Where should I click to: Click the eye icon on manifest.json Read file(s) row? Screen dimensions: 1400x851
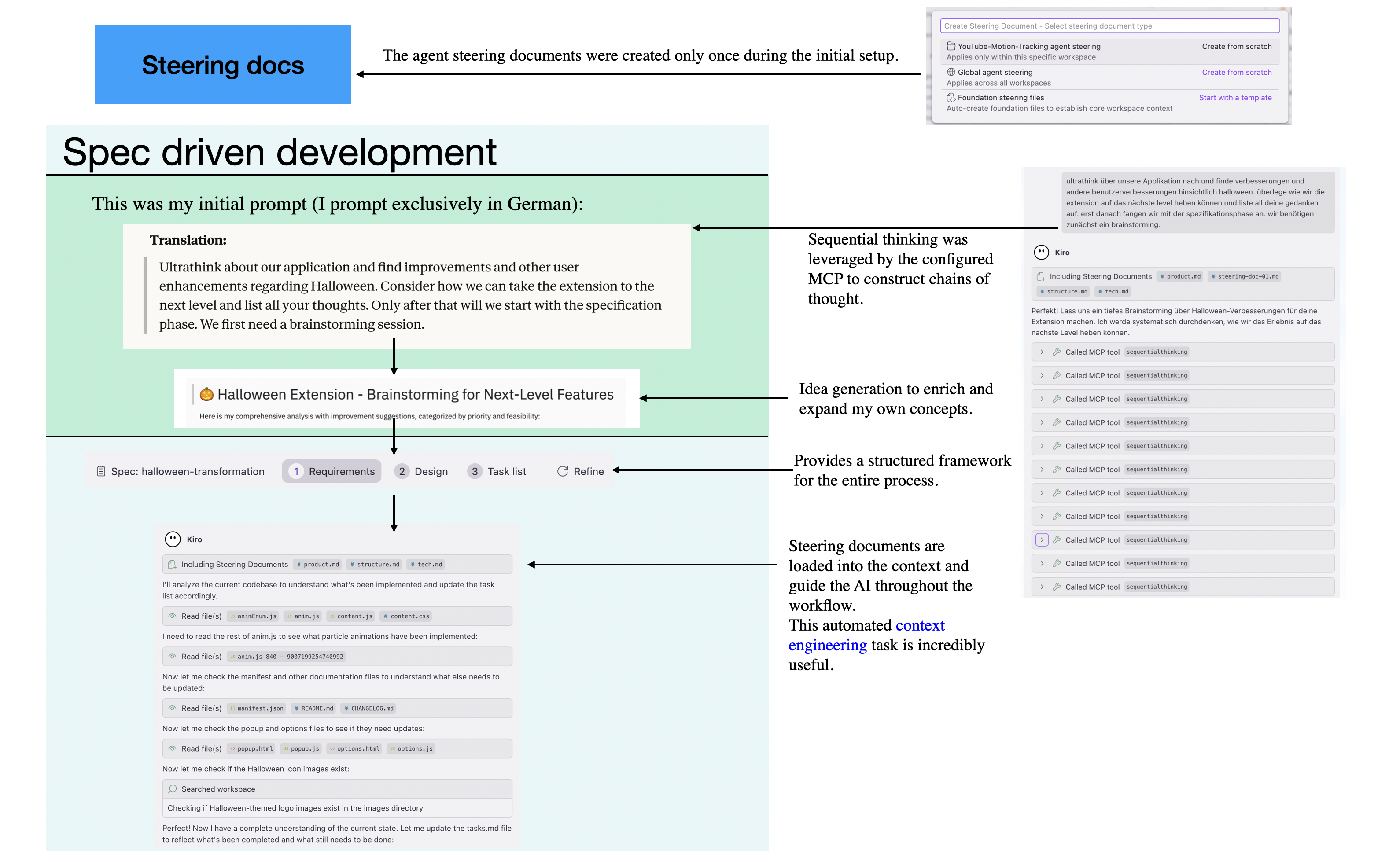(172, 708)
